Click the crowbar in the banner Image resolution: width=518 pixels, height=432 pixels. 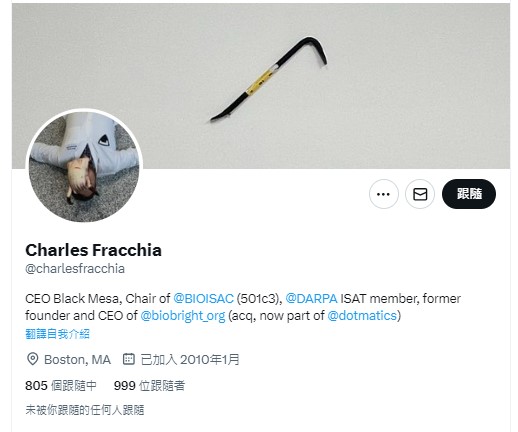[x=269, y=79]
